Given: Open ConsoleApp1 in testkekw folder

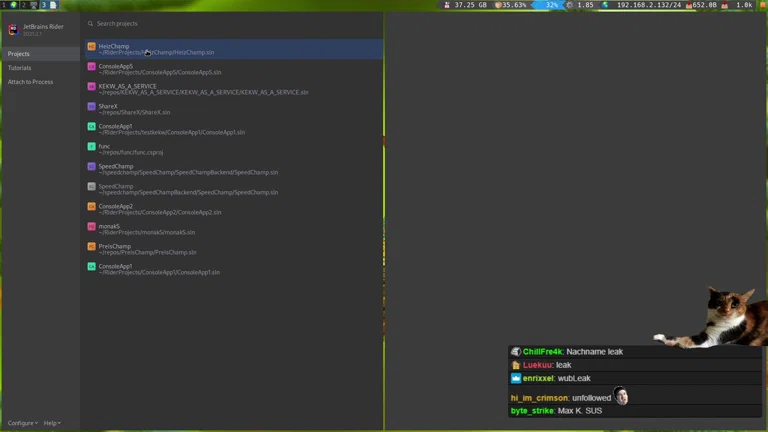Looking at the screenshot, I should click(234, 129).
